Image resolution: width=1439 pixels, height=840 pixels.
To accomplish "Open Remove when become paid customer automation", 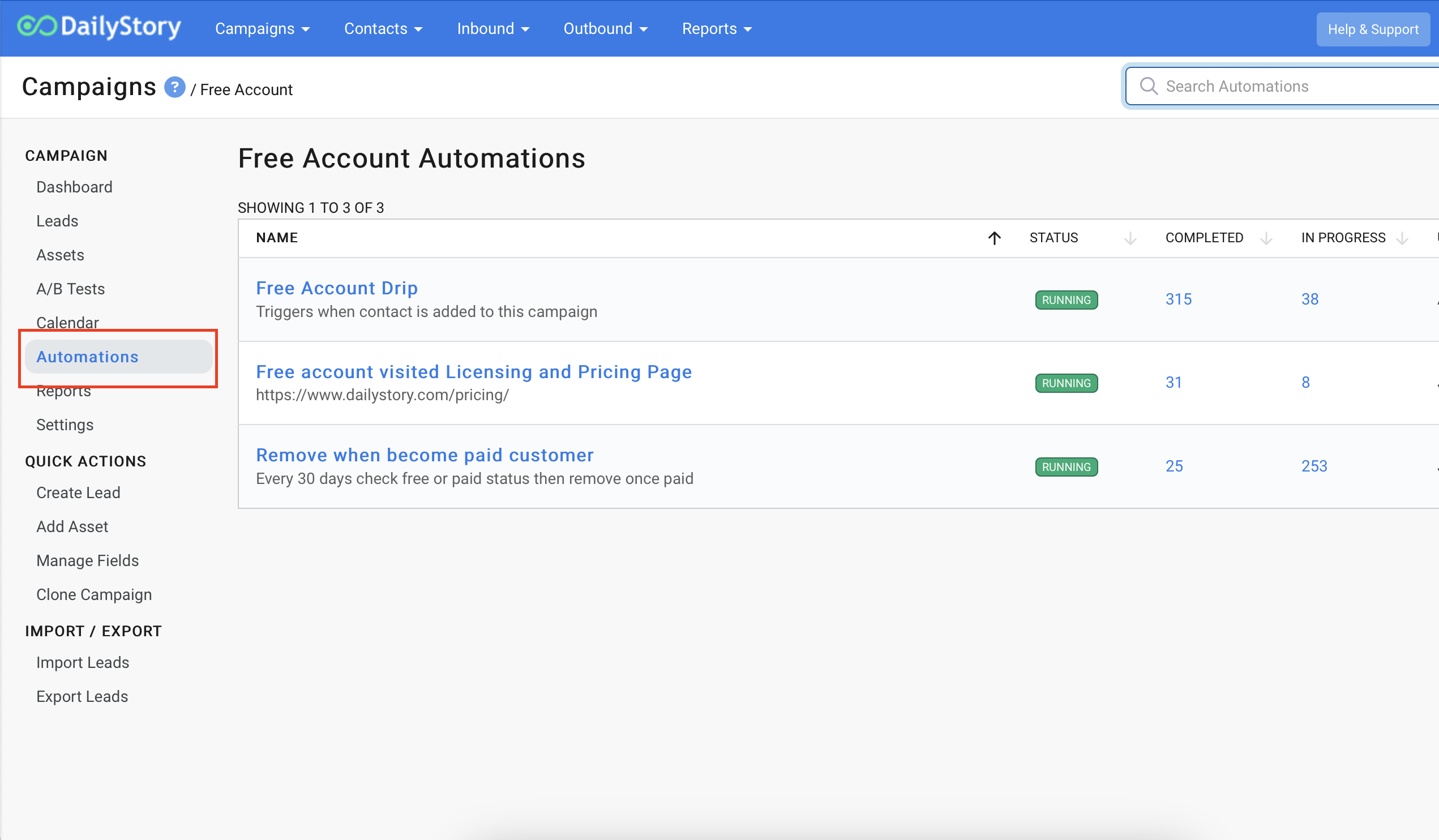I will click(x=424, y=455).
